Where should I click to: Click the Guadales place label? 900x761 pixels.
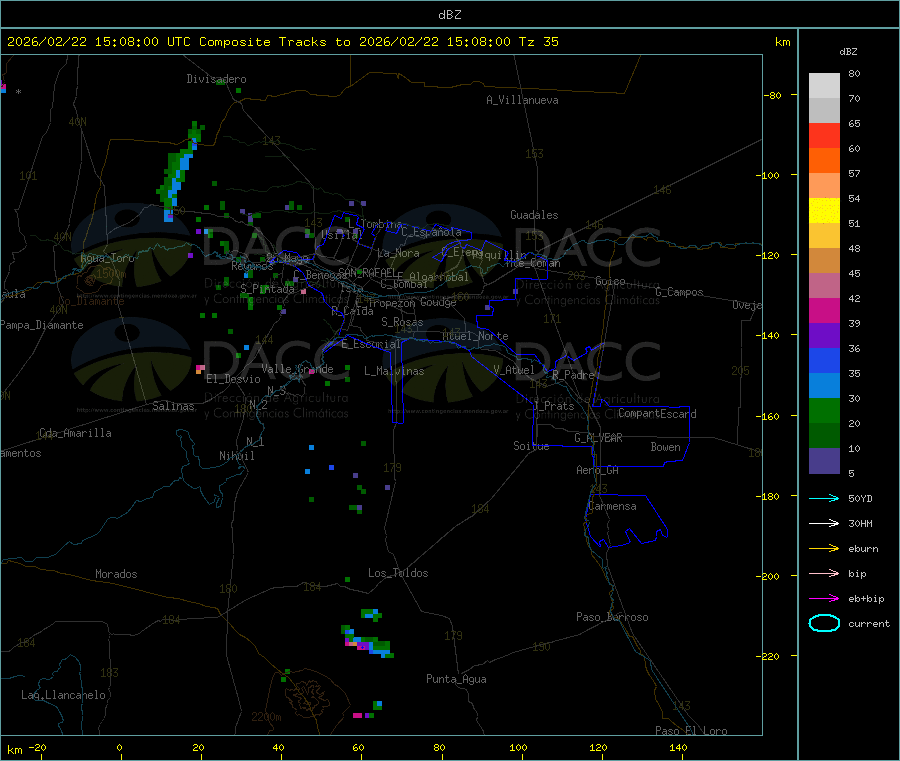534,215
